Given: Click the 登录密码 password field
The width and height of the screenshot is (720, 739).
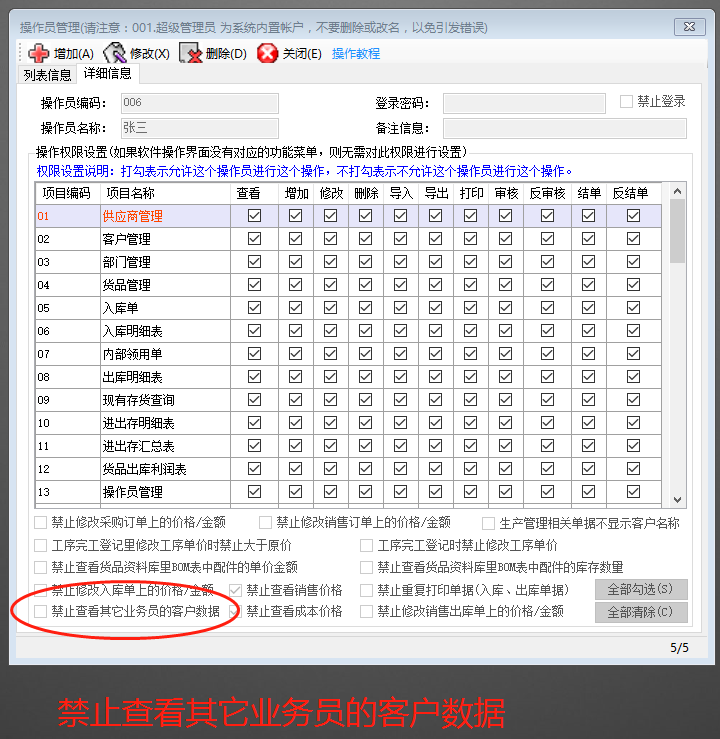Looking at the screenshot, I should point(524,103).
